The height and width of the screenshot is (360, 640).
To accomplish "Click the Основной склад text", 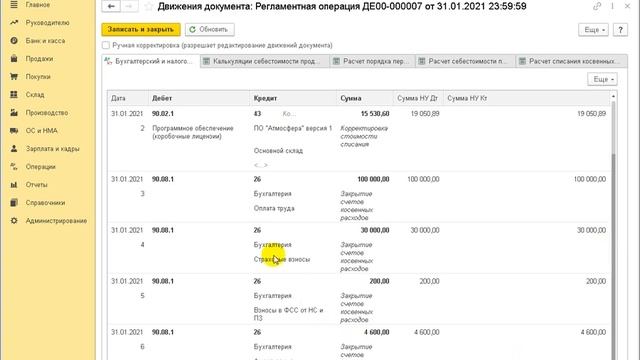I will 278,151.
